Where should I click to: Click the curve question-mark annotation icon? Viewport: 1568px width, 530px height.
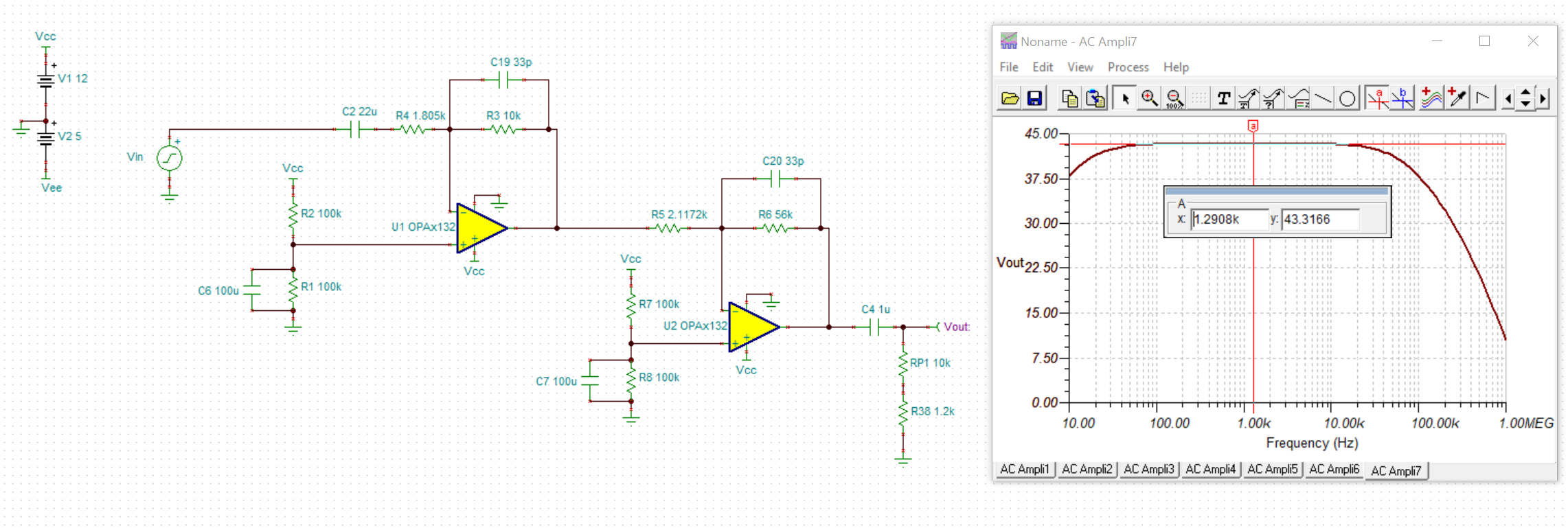point(1273,99)
